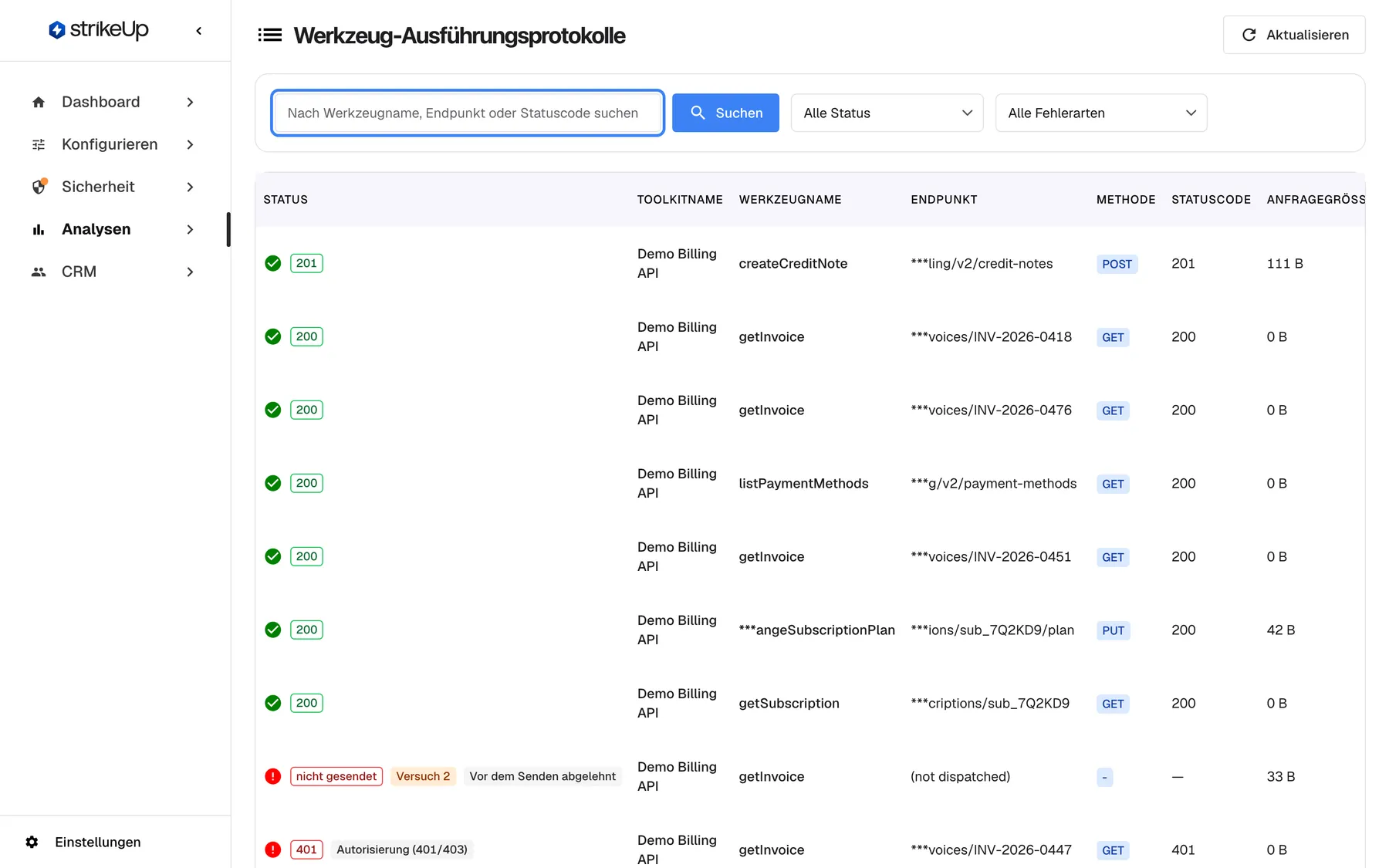Click the listPaymentMethods tool name
1389x868 pixels.
803,483
